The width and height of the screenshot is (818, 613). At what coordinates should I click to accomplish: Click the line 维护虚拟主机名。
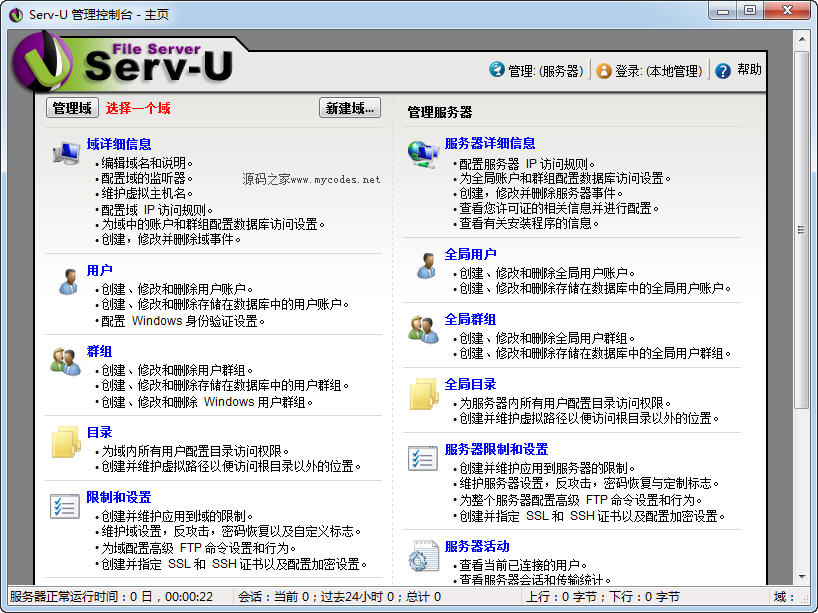tap(147, 194)
